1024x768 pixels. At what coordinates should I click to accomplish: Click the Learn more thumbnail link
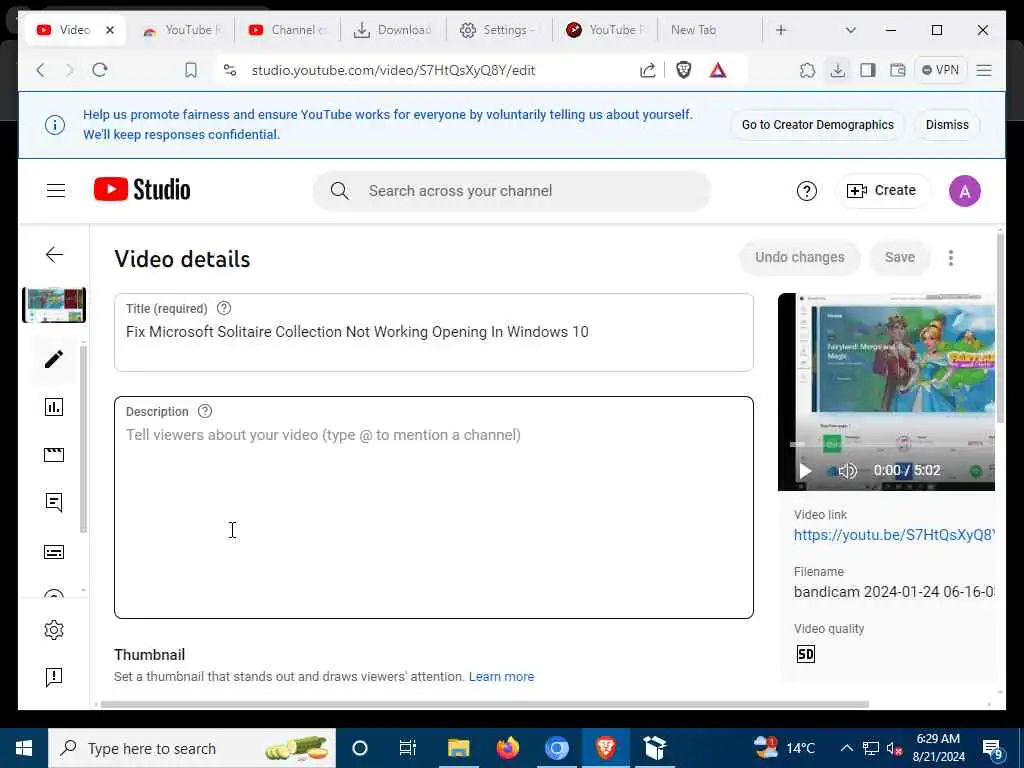502,677
